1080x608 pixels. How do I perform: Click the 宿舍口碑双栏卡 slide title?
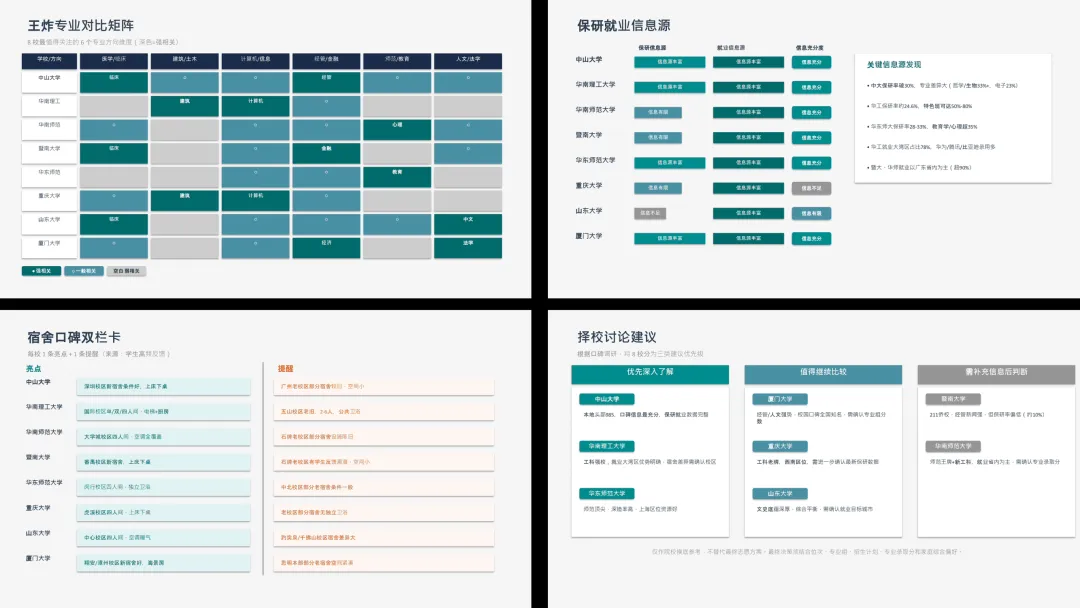point(74,337)
